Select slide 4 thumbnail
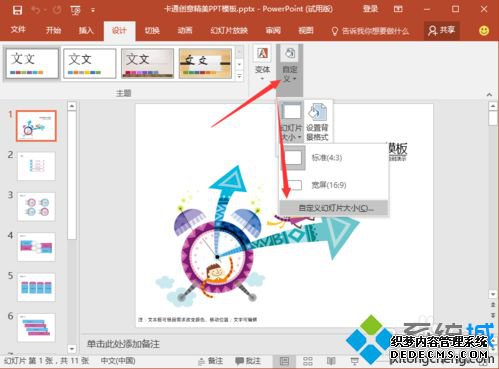Viewport: 499px width, 369px height. (x=36, y=247)
